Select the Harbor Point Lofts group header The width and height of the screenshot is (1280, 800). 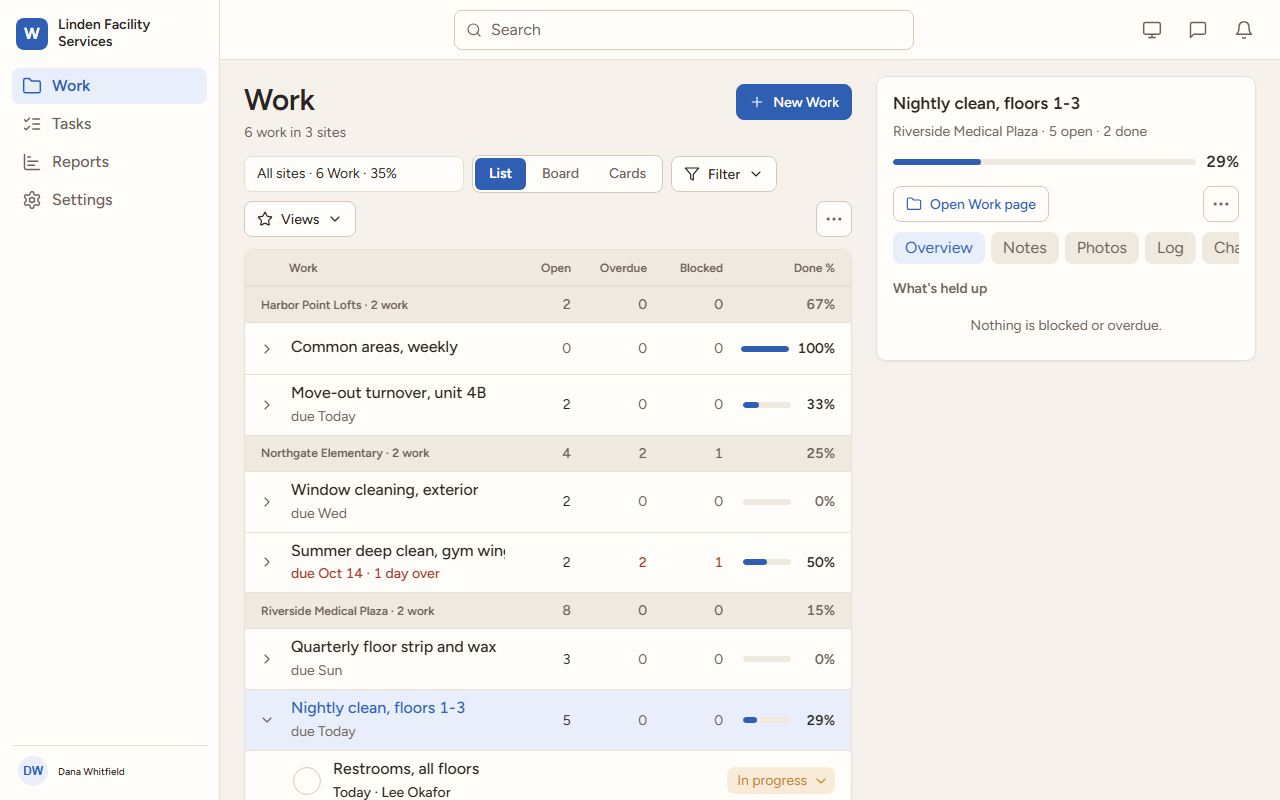[548, 305]
